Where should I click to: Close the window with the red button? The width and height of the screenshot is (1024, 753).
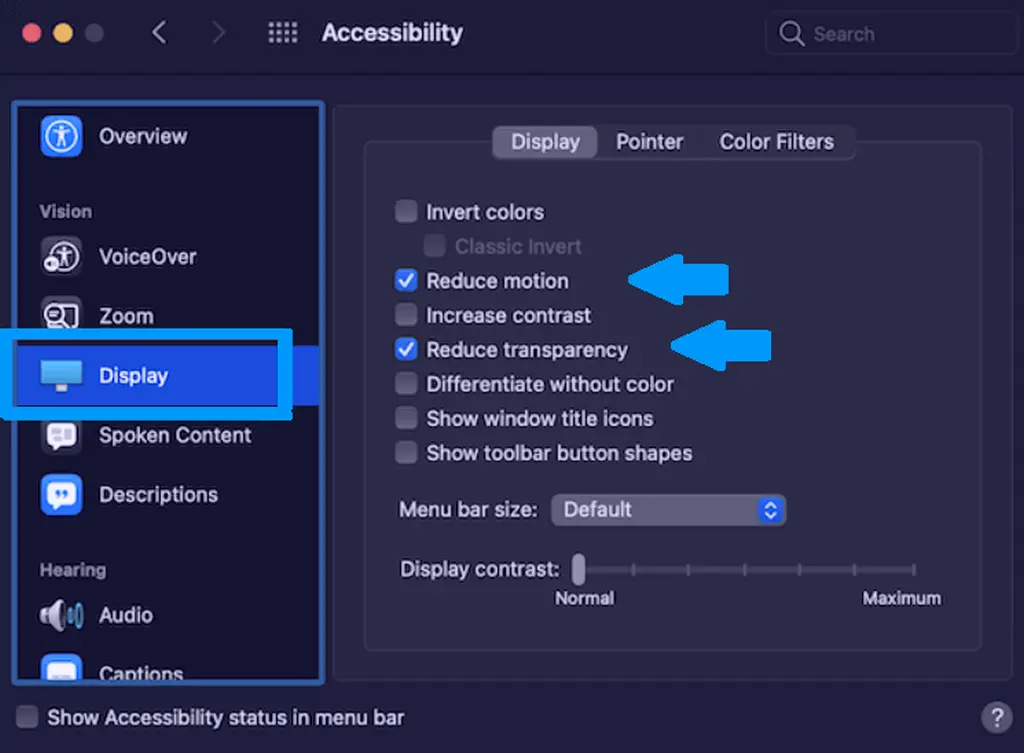[x=32, y=33]
